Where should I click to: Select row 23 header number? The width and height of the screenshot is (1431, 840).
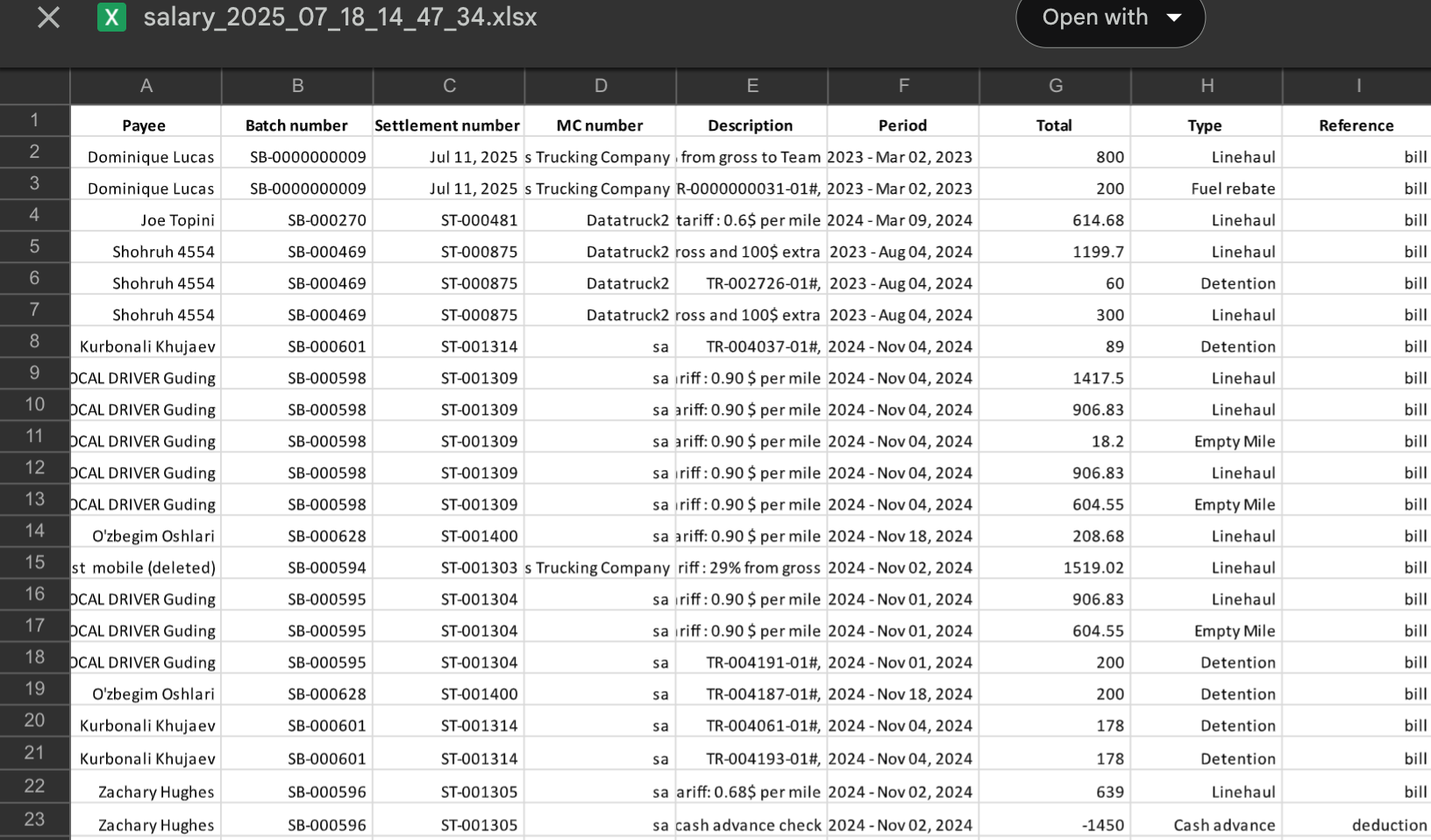(34, 820)
